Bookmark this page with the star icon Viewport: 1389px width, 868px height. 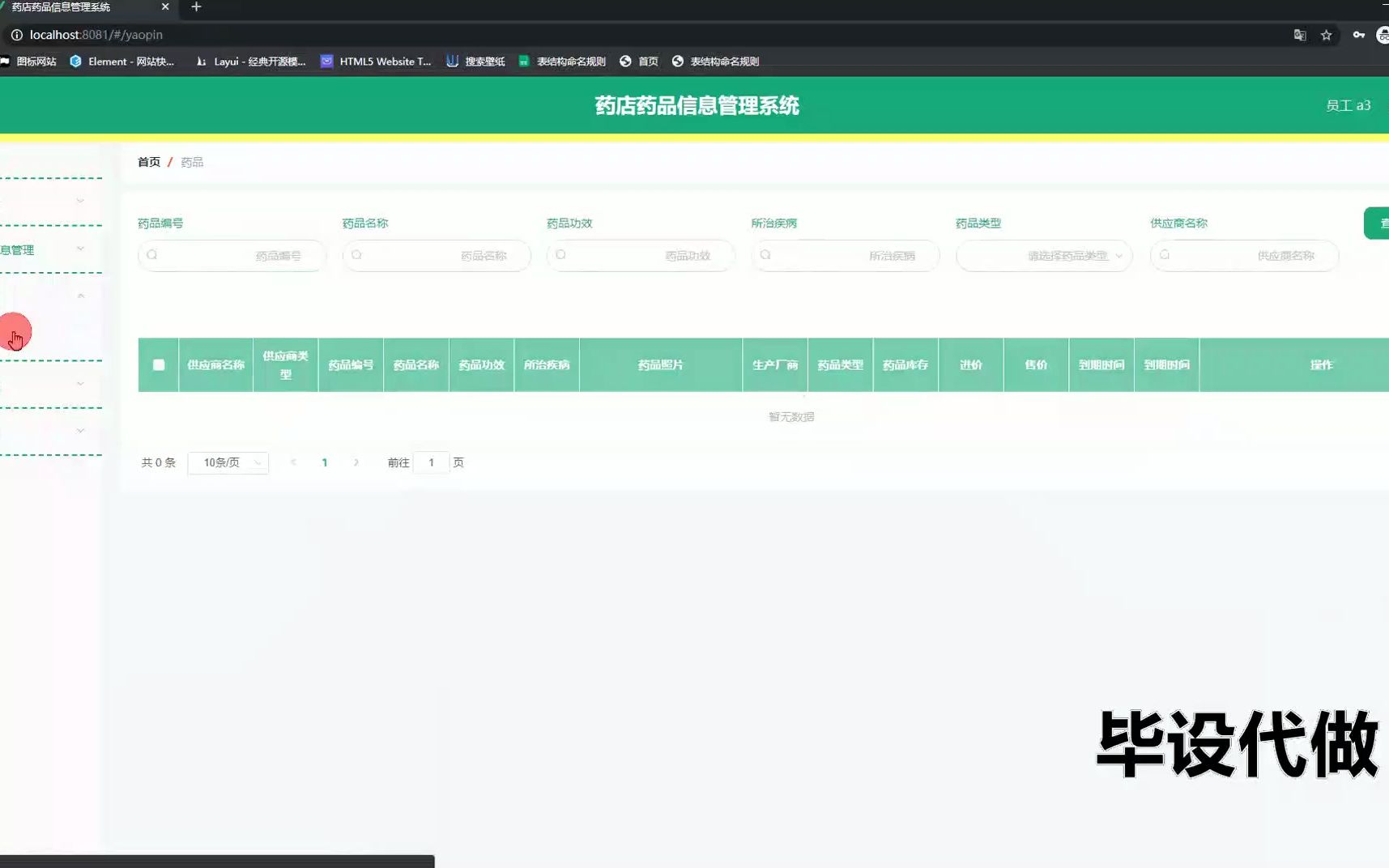pyautogui.click(x=1326, y=35)
